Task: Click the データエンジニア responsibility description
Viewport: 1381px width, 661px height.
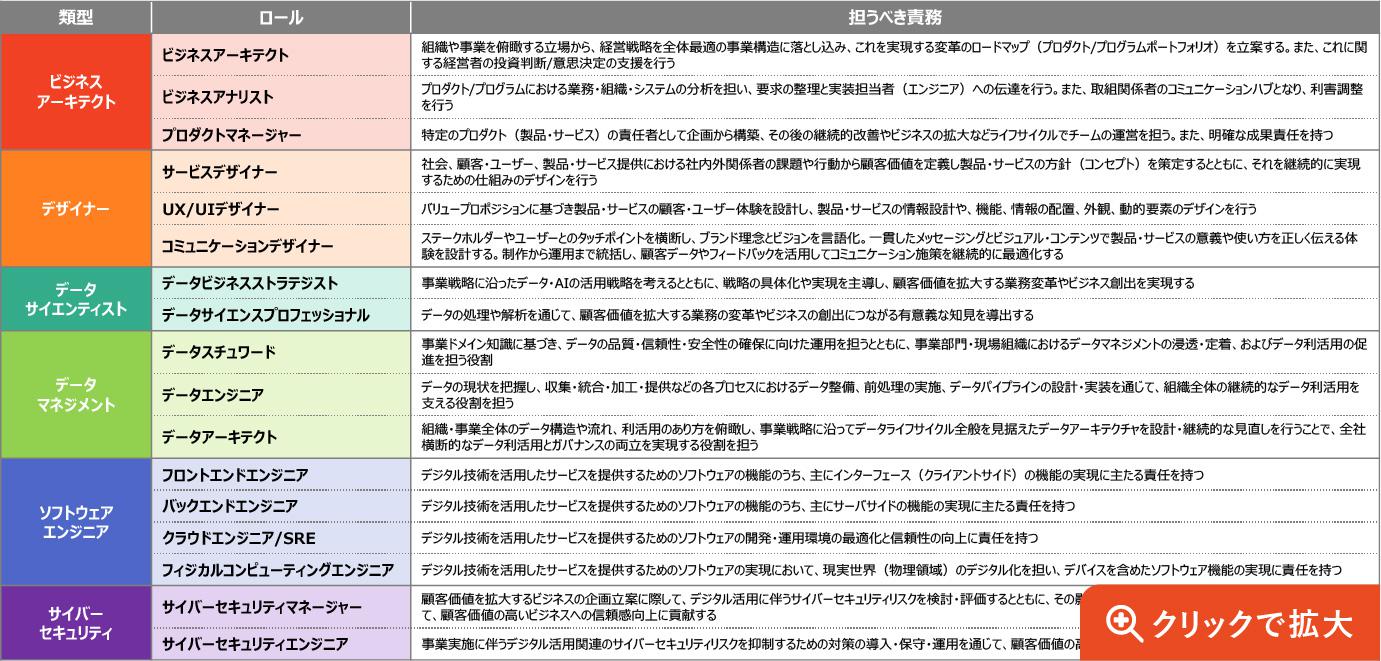Action: pyautogui.click(x=895, y=394)
